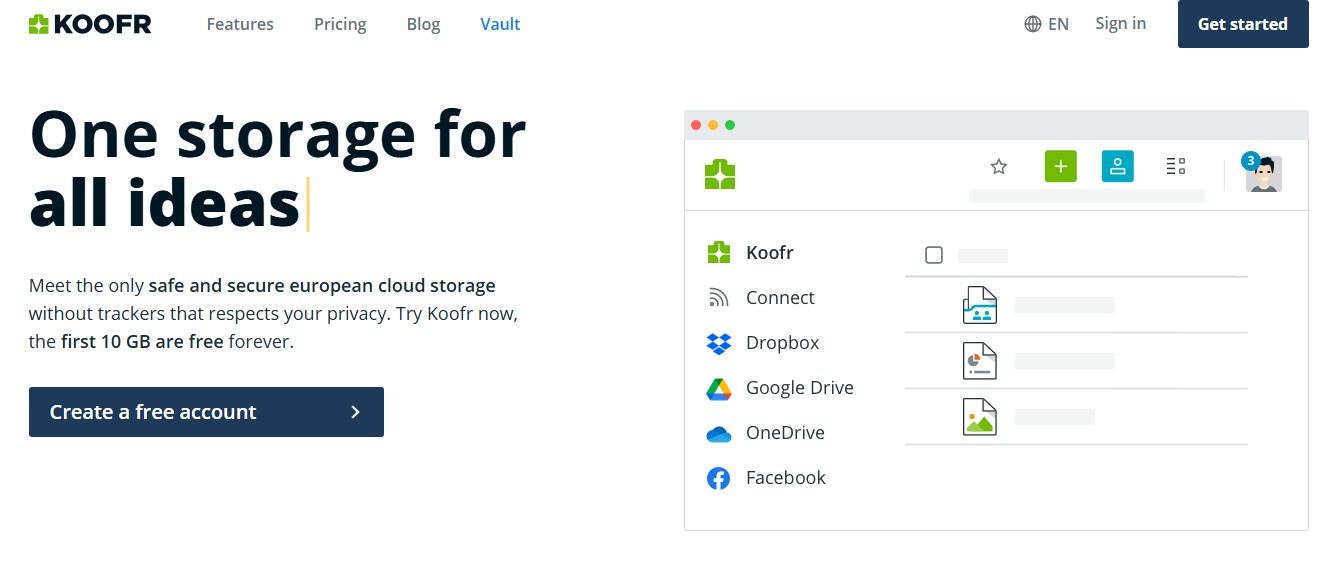
Task: Click 'first 10 GB are free' text
Action: tap(142, 342)
